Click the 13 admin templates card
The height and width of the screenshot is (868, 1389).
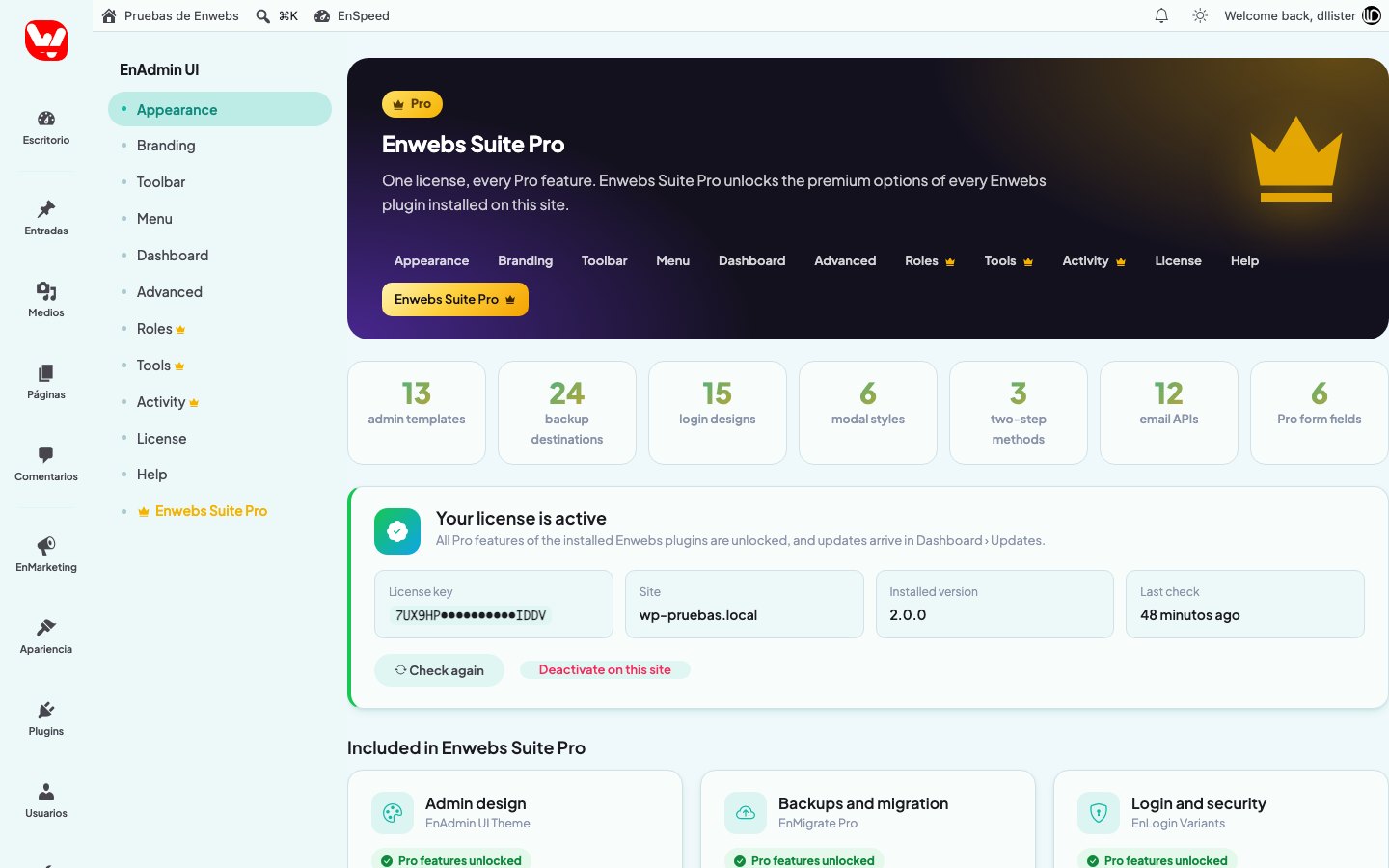click(417, 413)
